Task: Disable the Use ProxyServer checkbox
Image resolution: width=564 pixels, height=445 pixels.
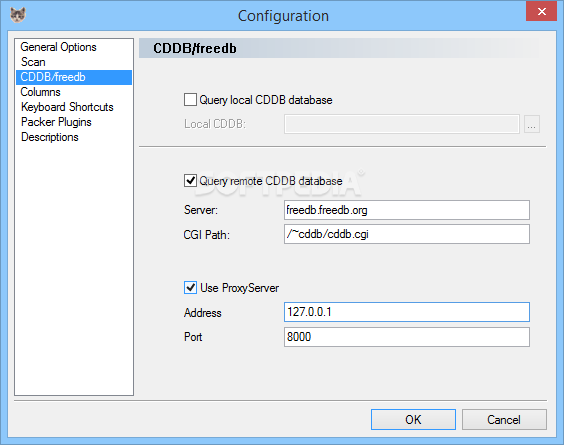Action: point(190,288)
